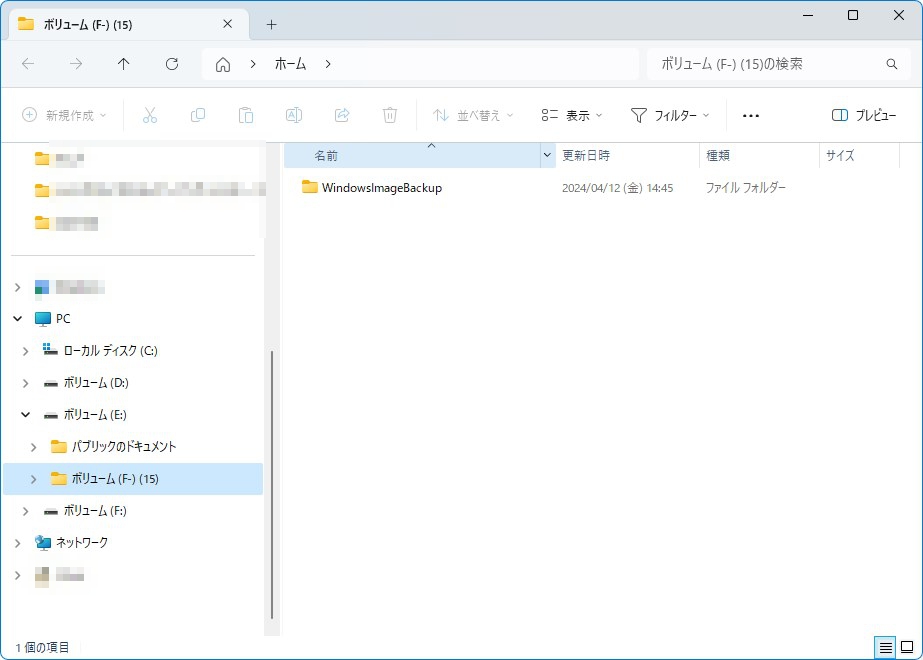
Task: Click the Rename icon in toolbar
Action: click(x=294, y=115)
